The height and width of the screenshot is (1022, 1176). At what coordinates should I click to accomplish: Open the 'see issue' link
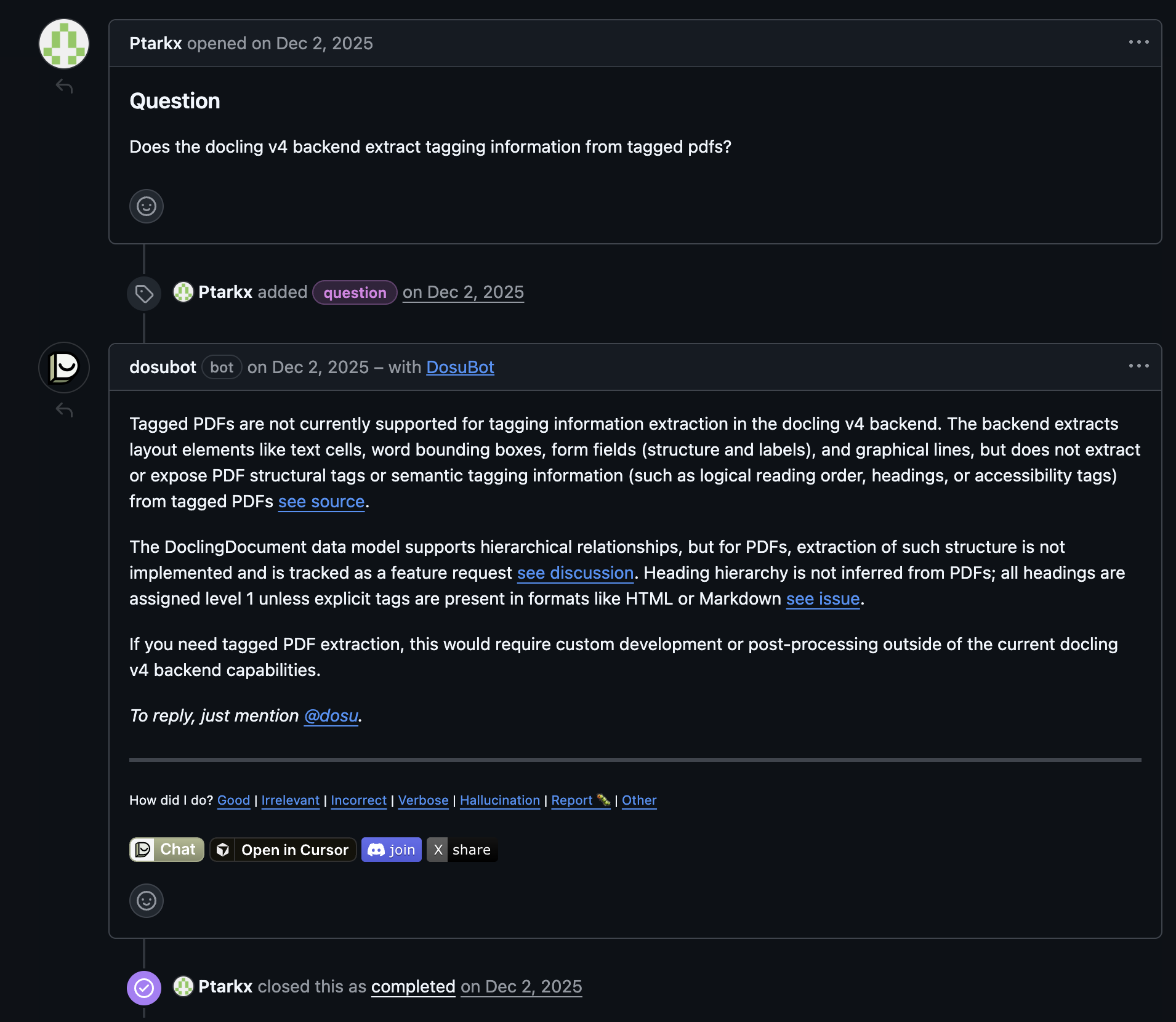(823, 599)
